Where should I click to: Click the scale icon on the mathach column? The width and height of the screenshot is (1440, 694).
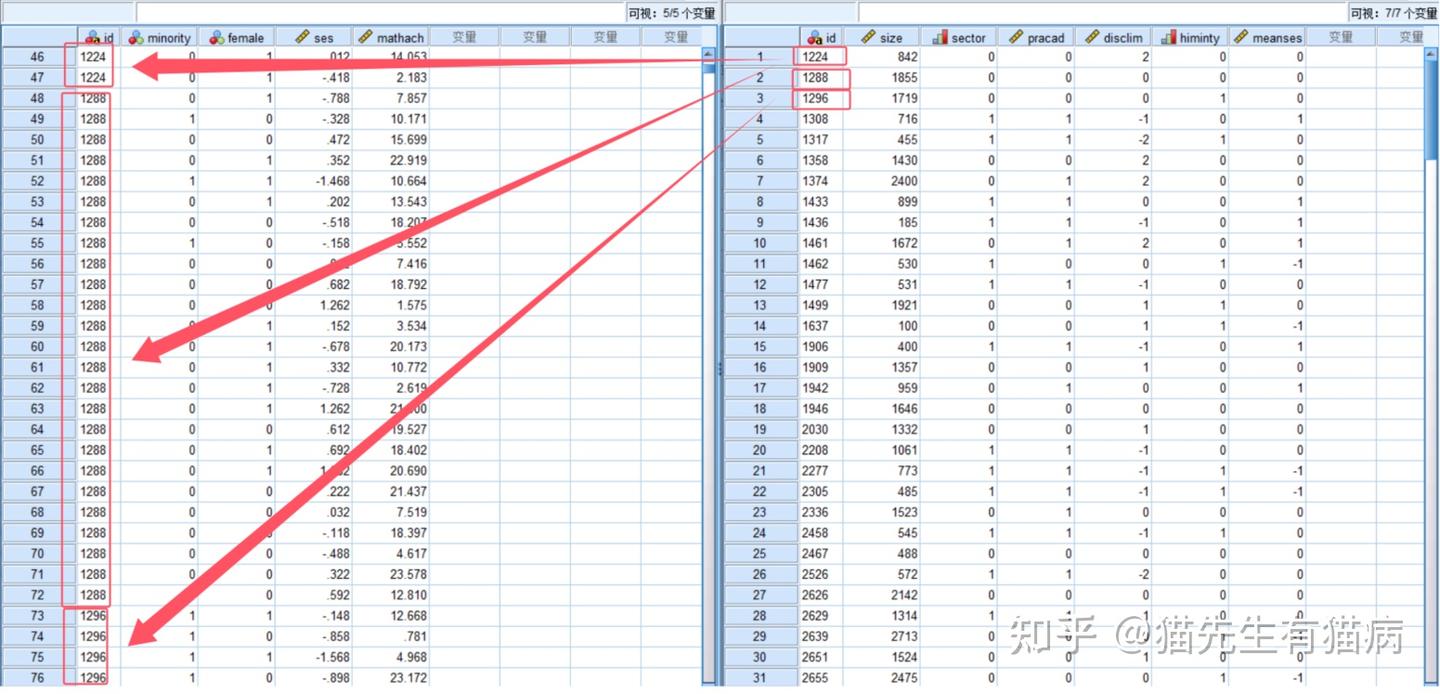point(364,37)
